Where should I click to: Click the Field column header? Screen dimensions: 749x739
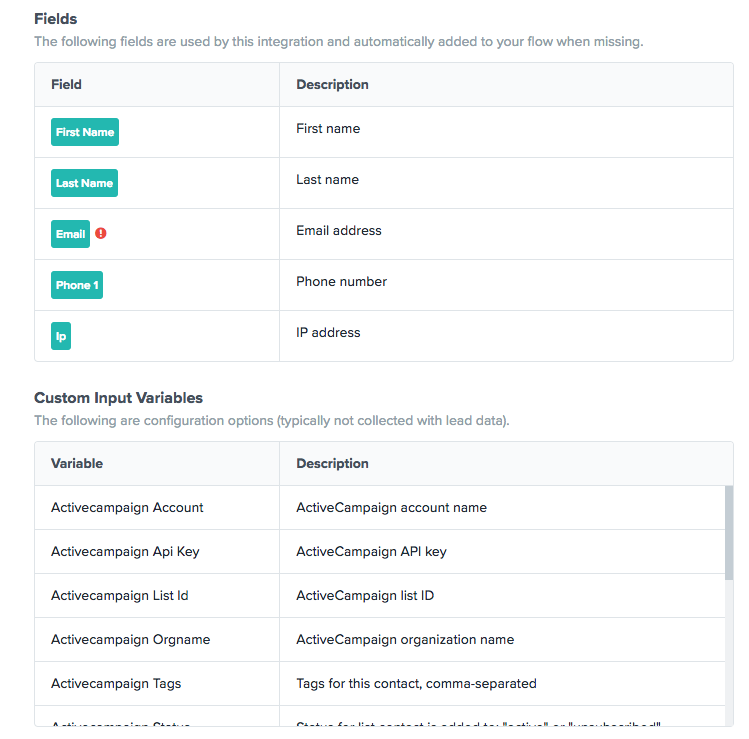(x=66, y=84)
